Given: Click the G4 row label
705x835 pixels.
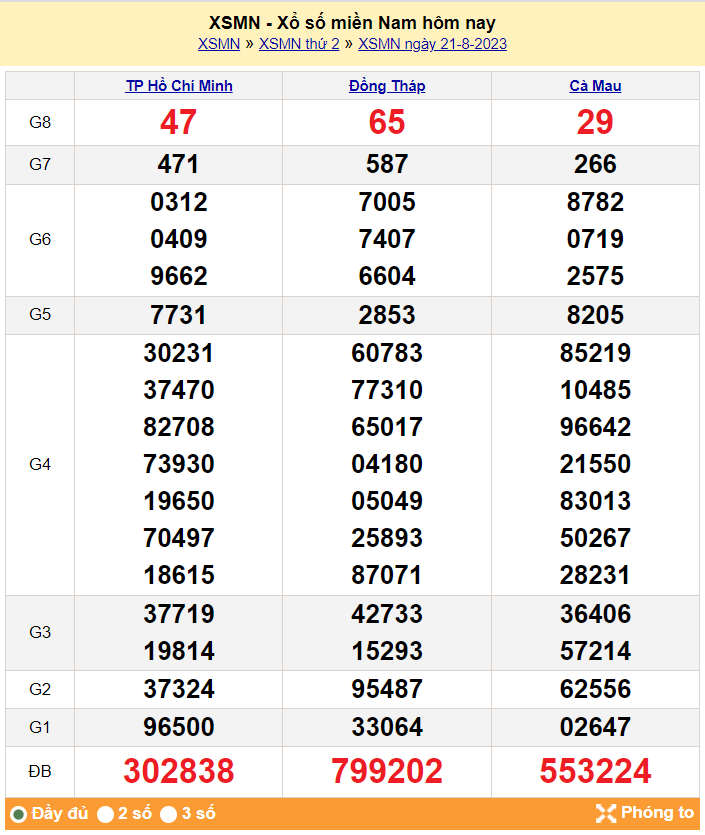Looking at the screenshot, I should (40, 464).
